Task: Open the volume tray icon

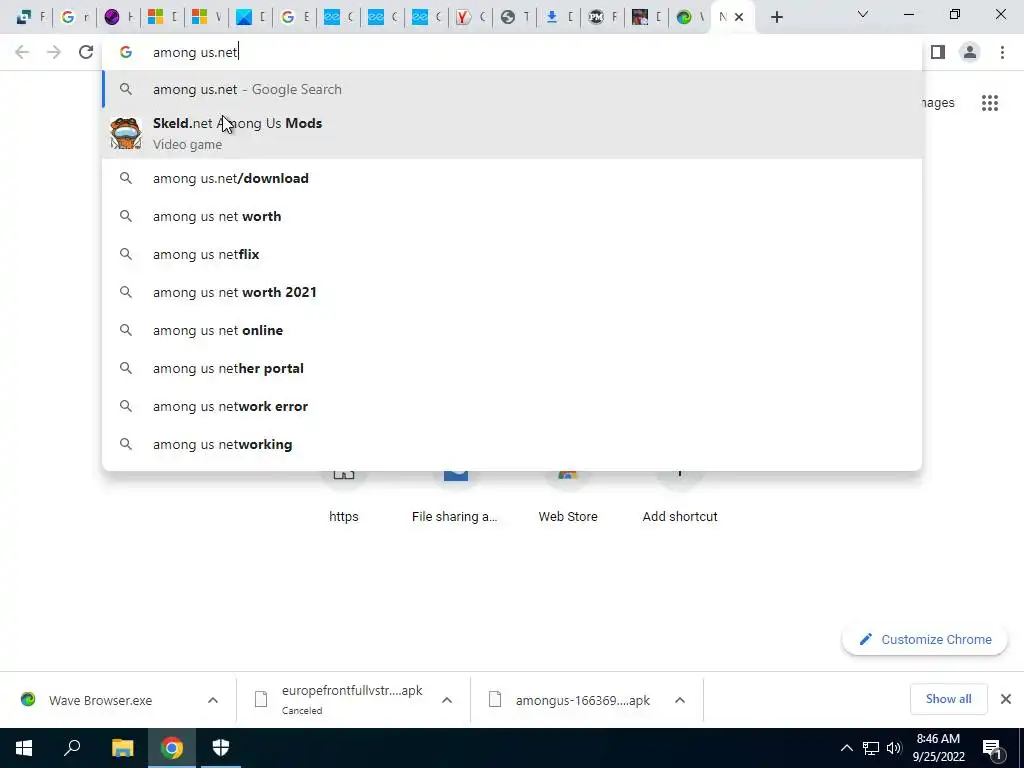Action: point(894,748)
